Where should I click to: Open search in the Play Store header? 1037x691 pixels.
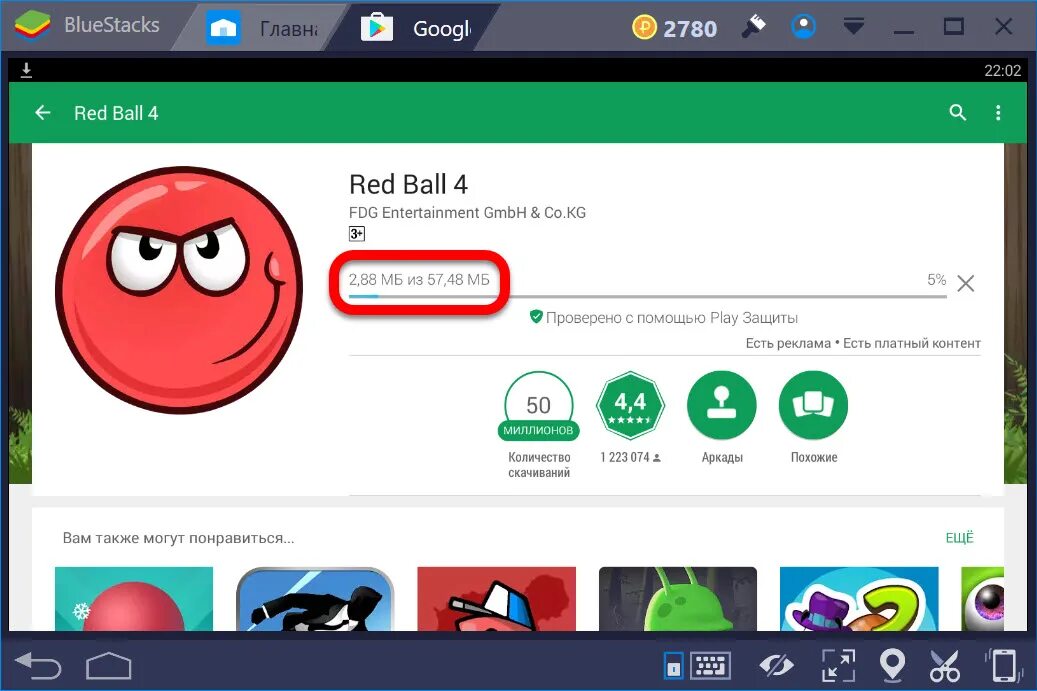point(957,113)
